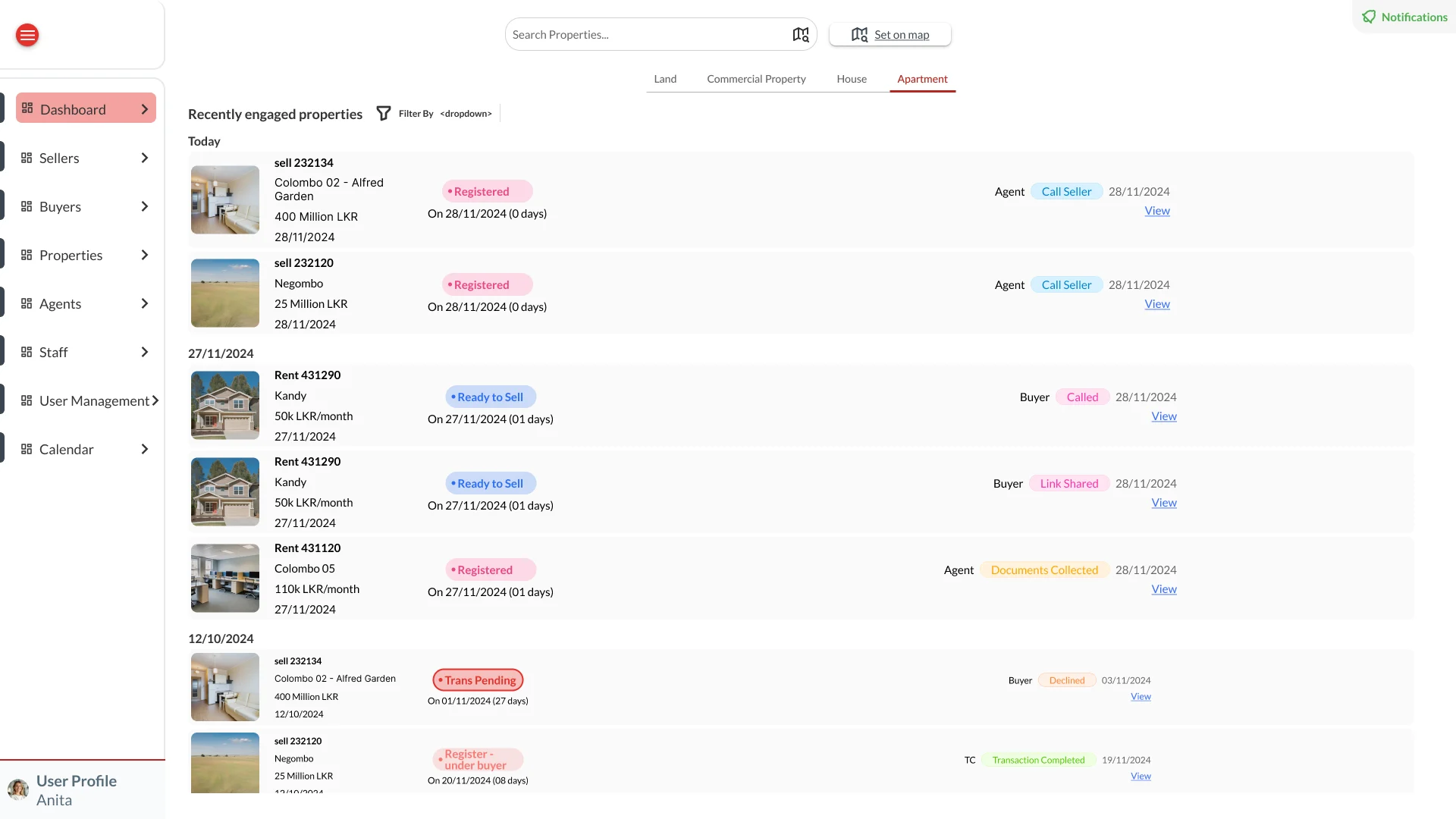Expand the Sellers menu chevron
Viewport: 1456px width, 819px height.
coord(145,158)
